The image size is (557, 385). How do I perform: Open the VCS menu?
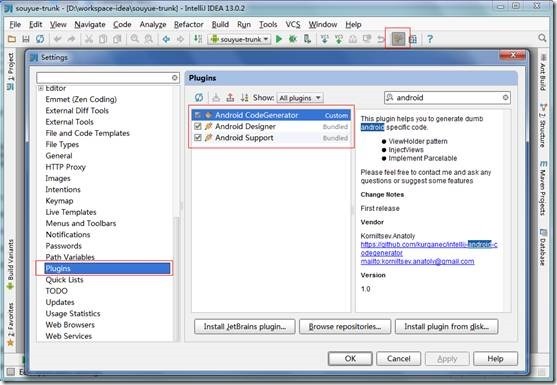[293, 24]
